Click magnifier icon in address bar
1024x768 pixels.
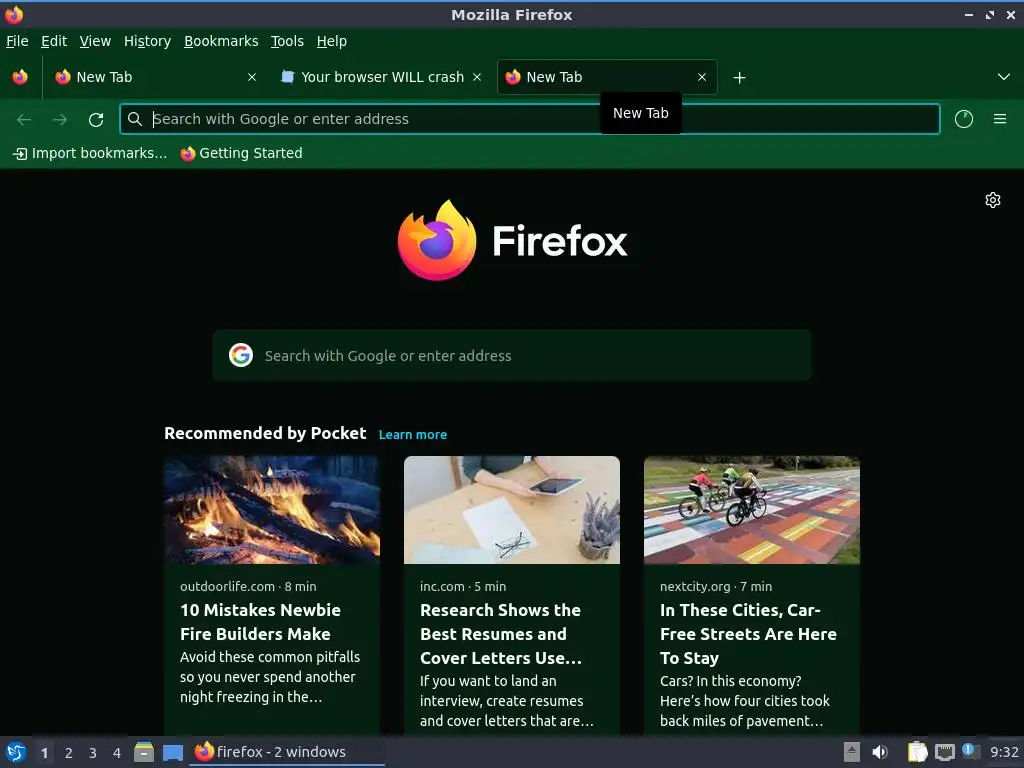coord(135,119)
